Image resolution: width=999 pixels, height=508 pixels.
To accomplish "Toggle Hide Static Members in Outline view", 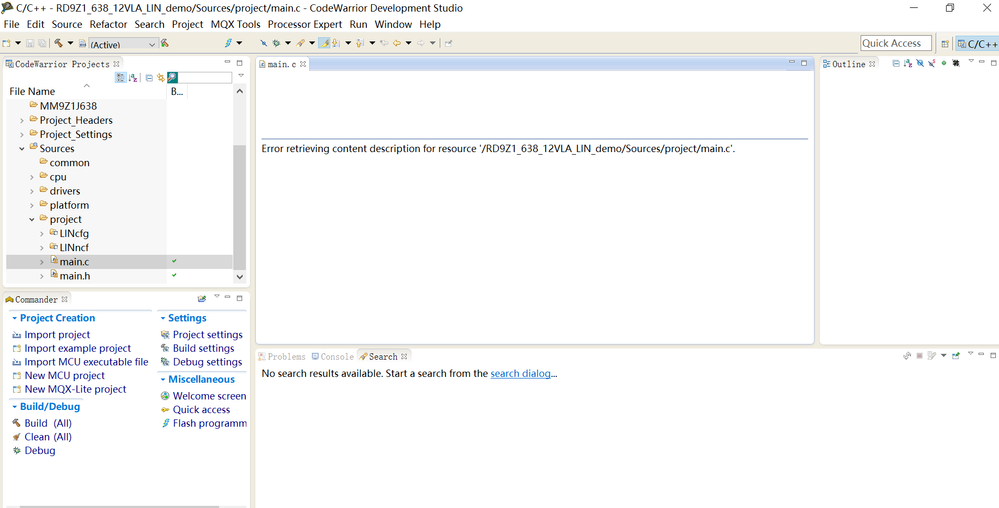I will (931, 63).
